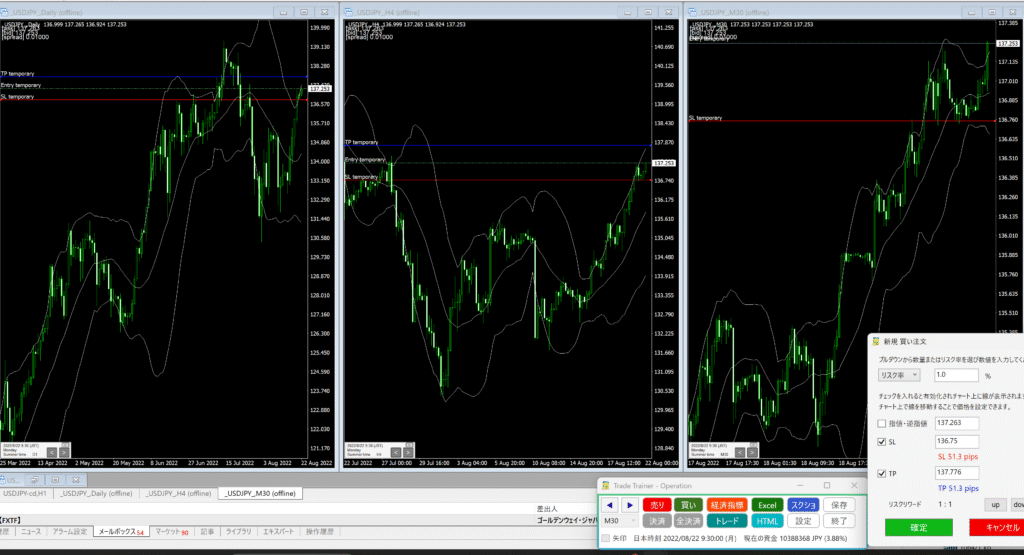Confirm the order with 確定
Image resolution: width=1024 pixels, height=555 pixels.
pyautogui.click(x=919, y=528)
